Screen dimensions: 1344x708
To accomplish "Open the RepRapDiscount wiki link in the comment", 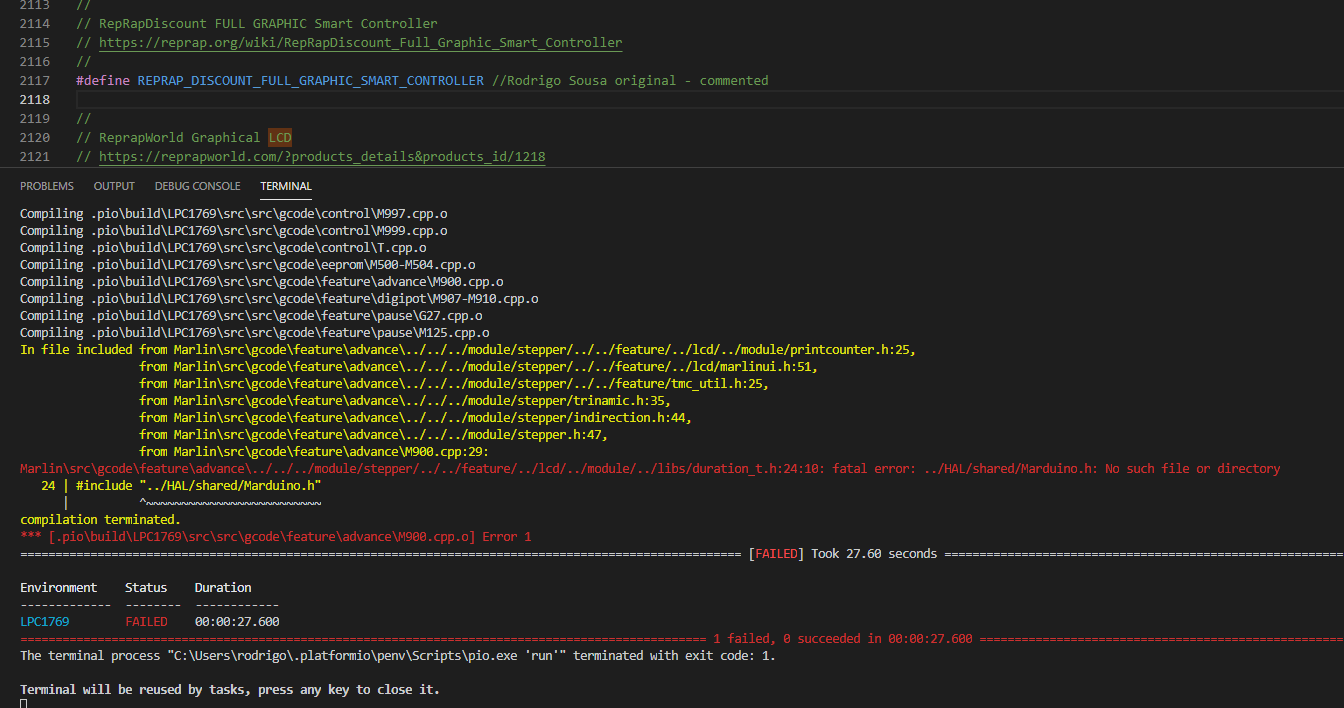I will click(x=359, y=42).
